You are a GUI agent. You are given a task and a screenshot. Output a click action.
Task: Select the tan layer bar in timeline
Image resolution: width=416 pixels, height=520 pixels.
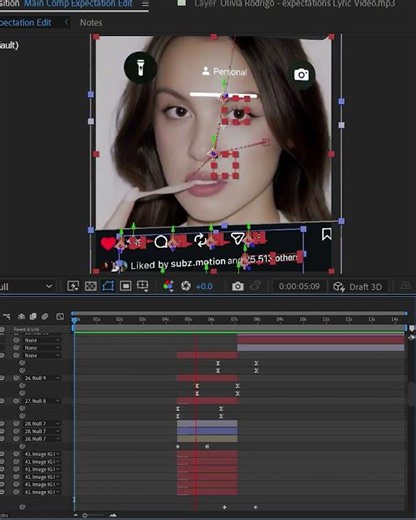pyautogui.click(x=207, y=439)
